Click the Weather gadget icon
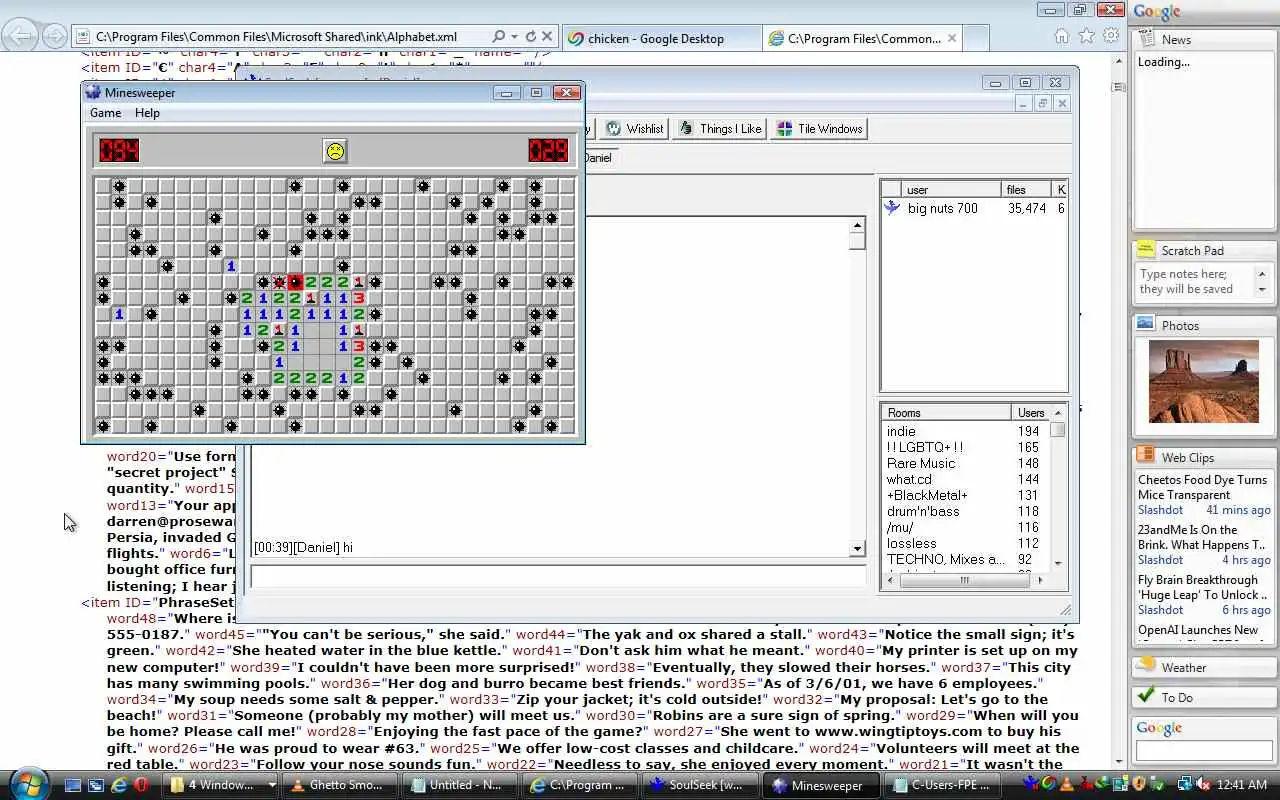1280x800 pixels. (1145, 666)
